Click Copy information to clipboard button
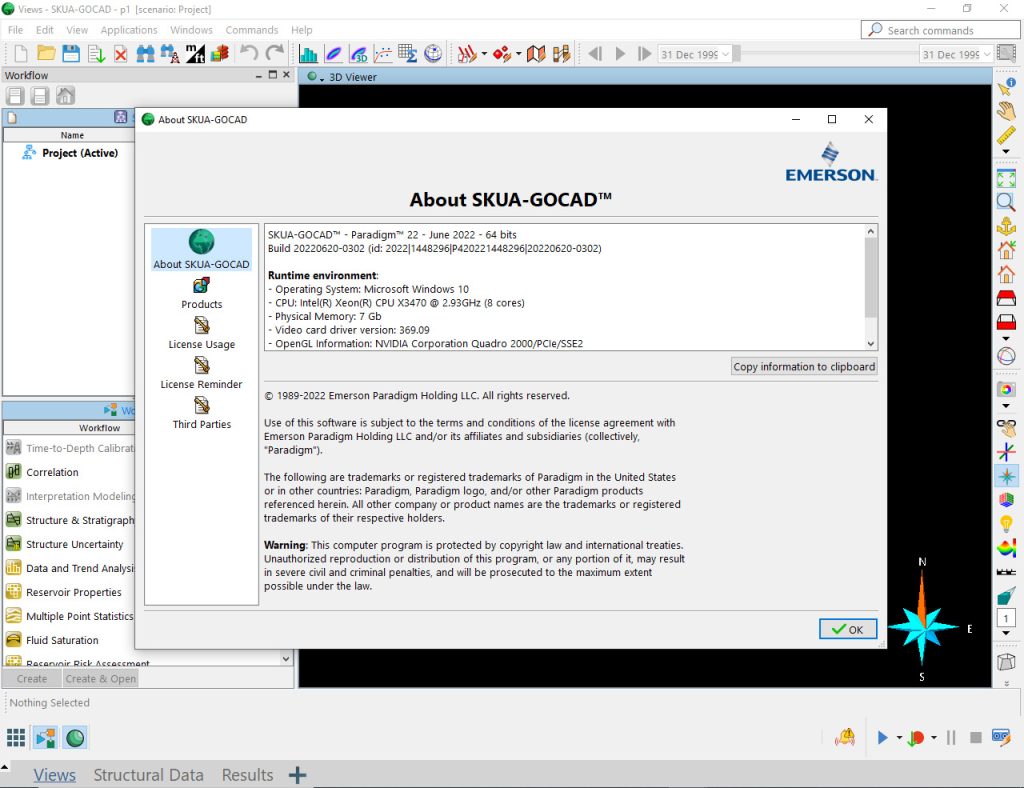This screenshot has width=1024, height=788. pyautogui.click(x=804, y=367)
